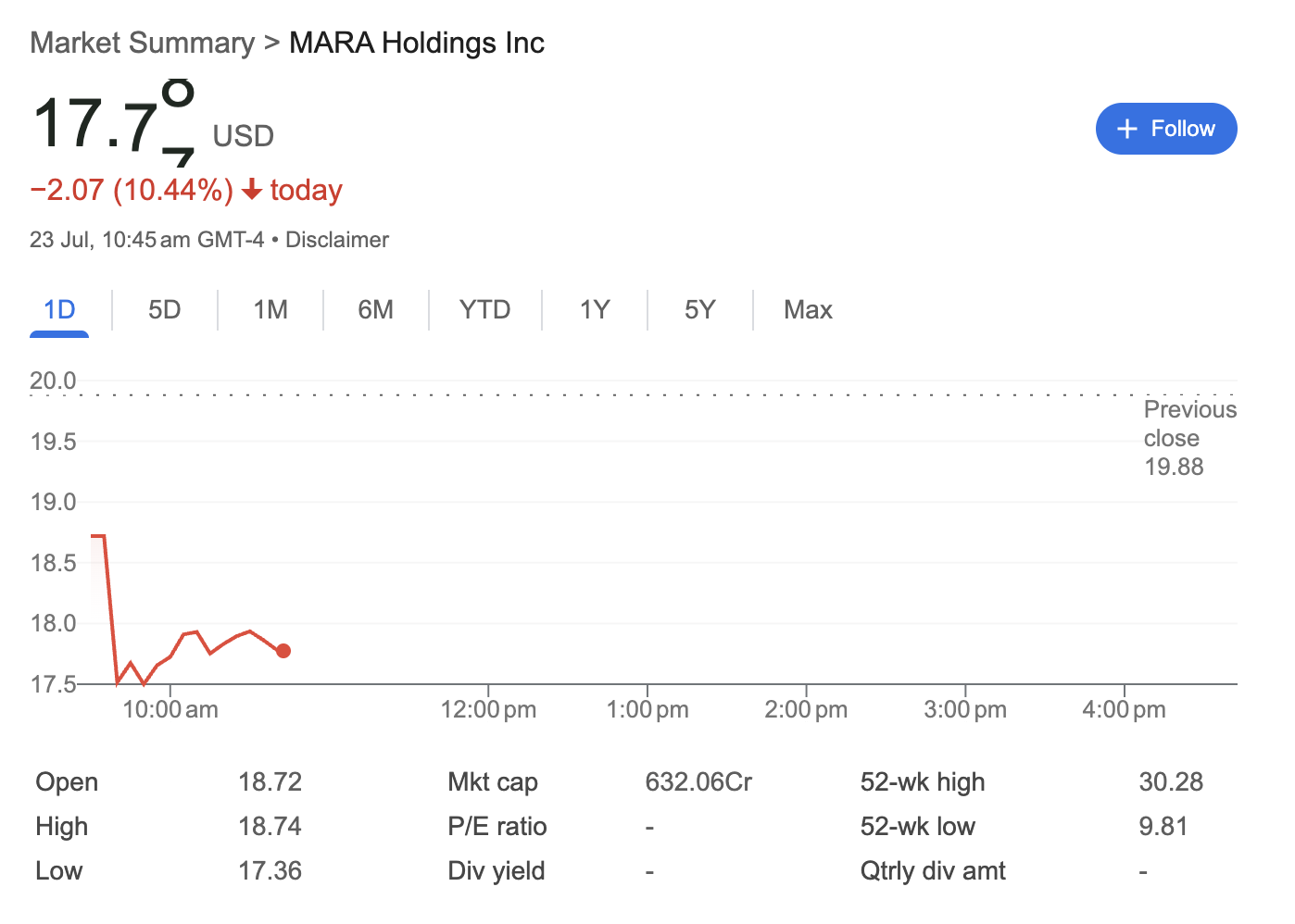
Task: Click the Low value 17.36
Action: 270,871
